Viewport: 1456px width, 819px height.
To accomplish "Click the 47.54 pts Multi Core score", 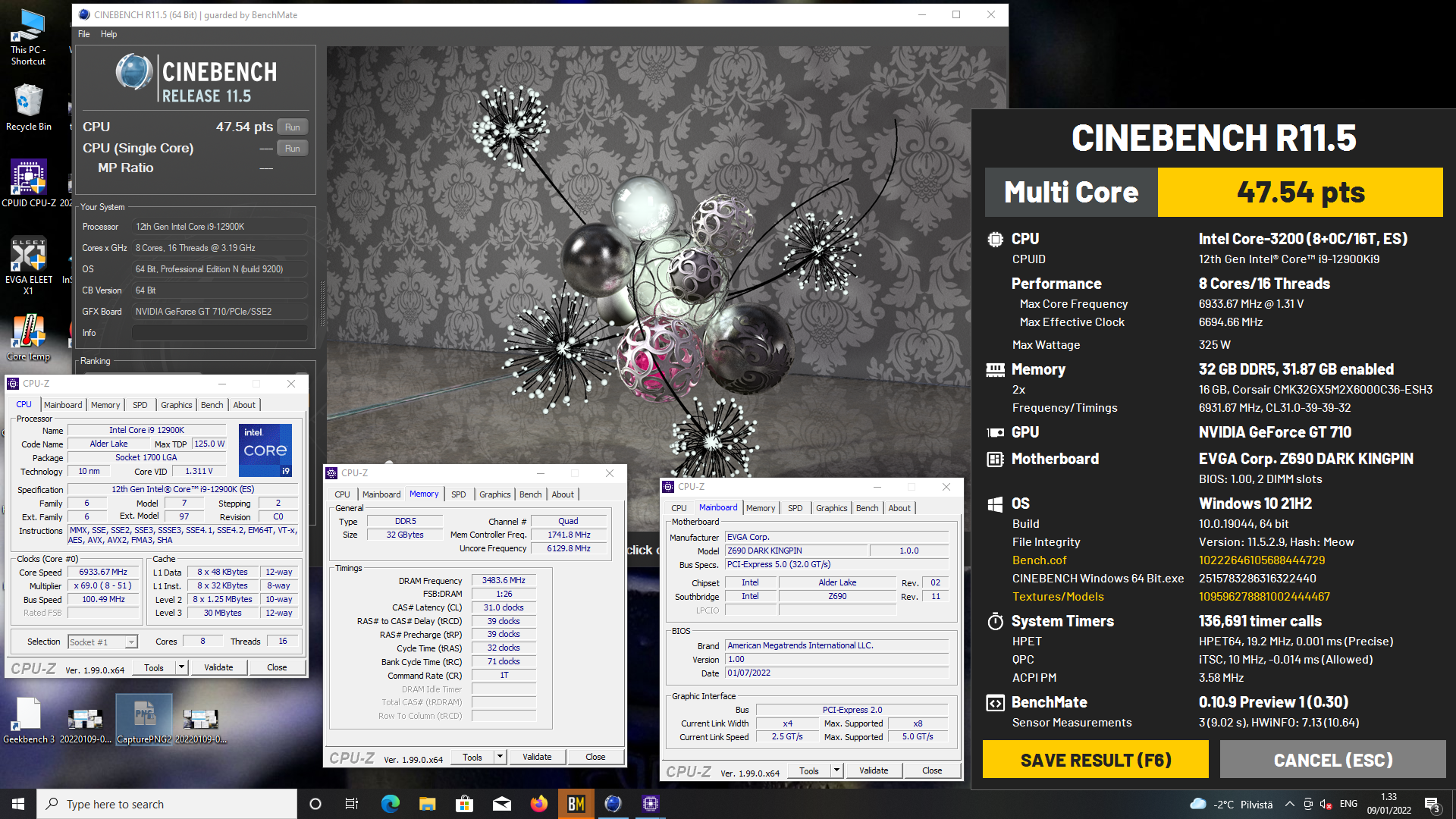I will pos(1300,193).
